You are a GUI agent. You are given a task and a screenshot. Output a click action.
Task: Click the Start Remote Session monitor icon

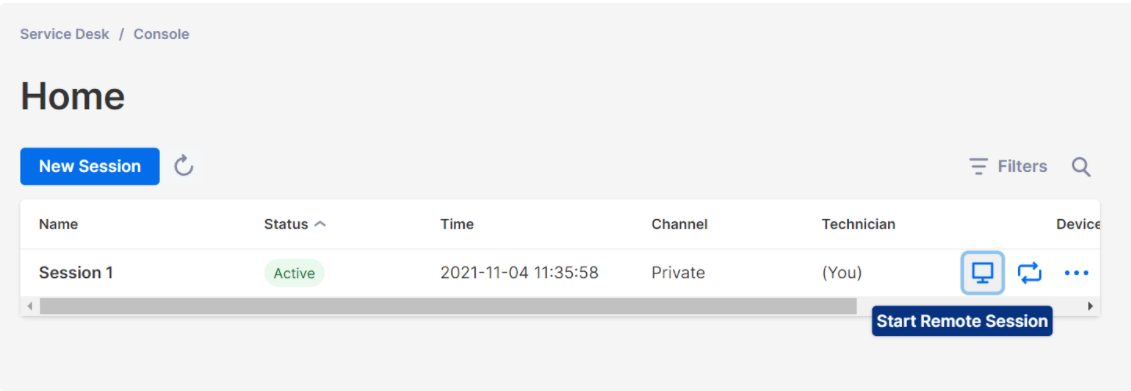[982, 273]
